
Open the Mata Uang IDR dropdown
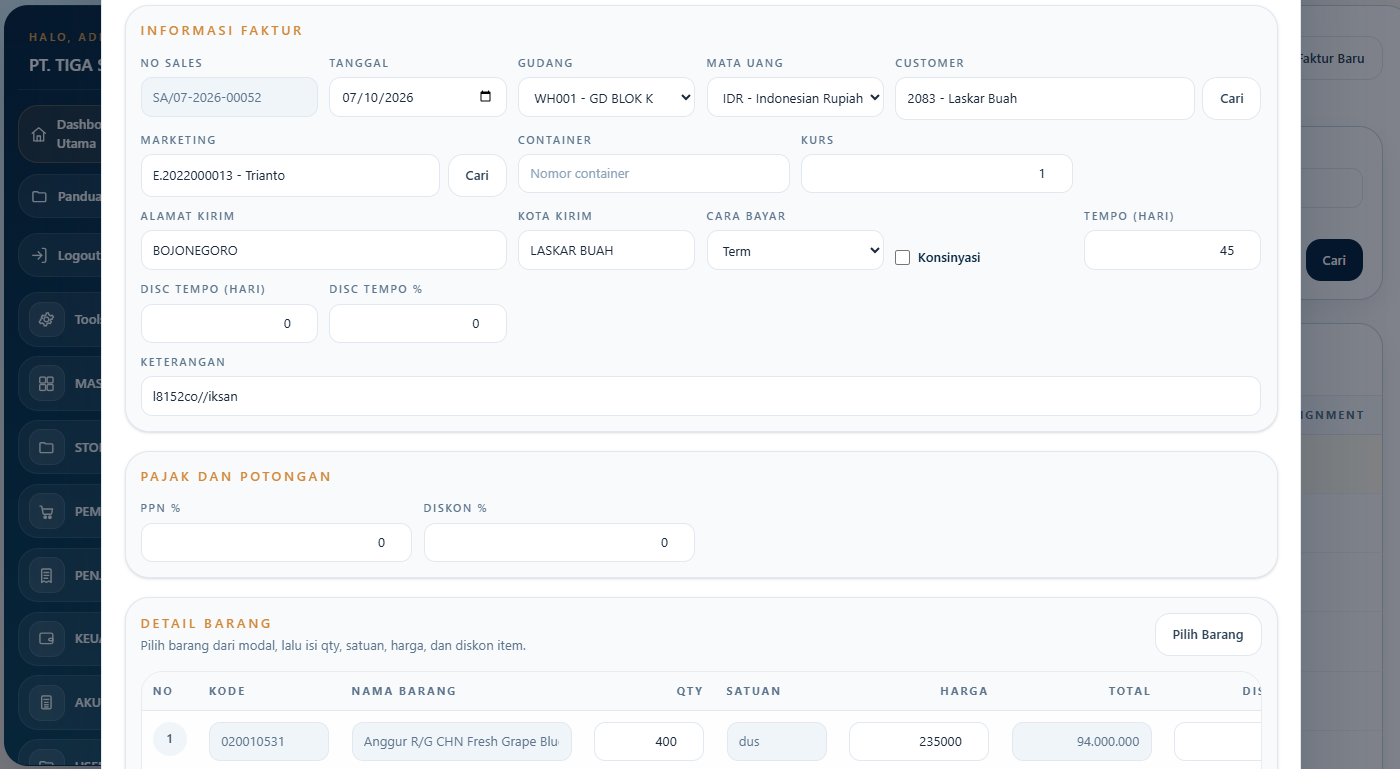pos(795,98)
